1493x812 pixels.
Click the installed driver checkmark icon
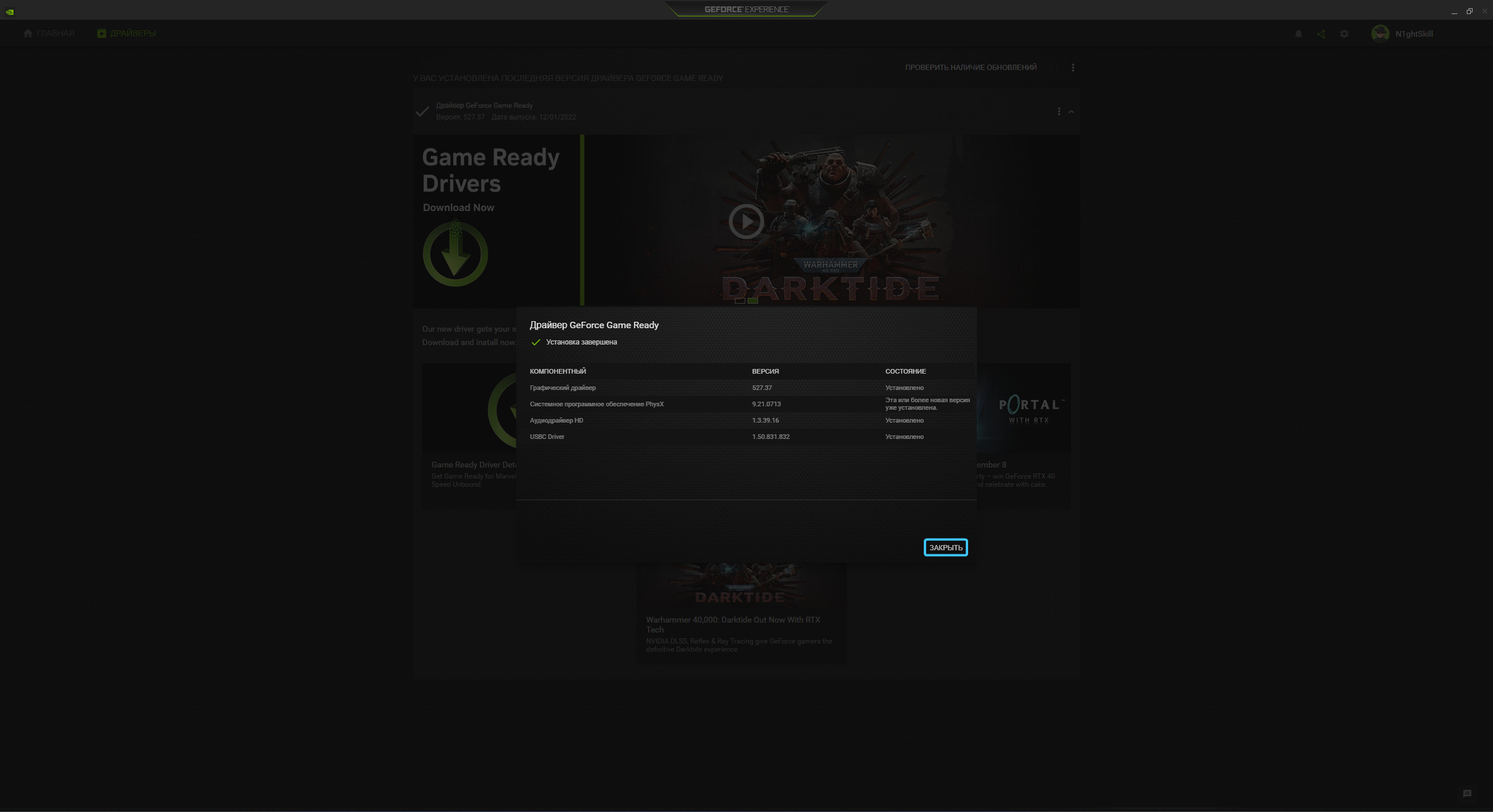[x=422, y=111]
